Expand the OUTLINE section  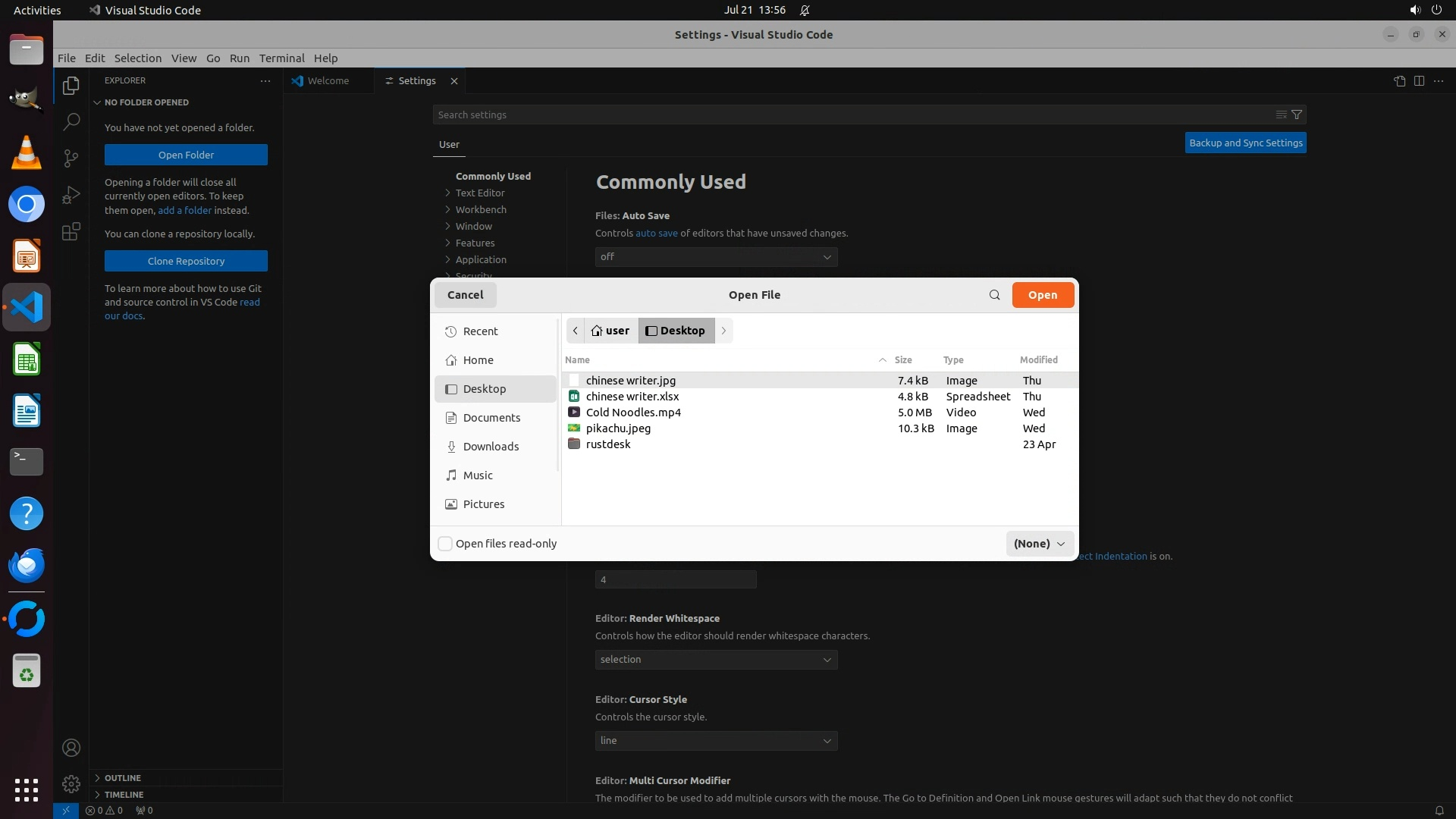click(122, 778)
